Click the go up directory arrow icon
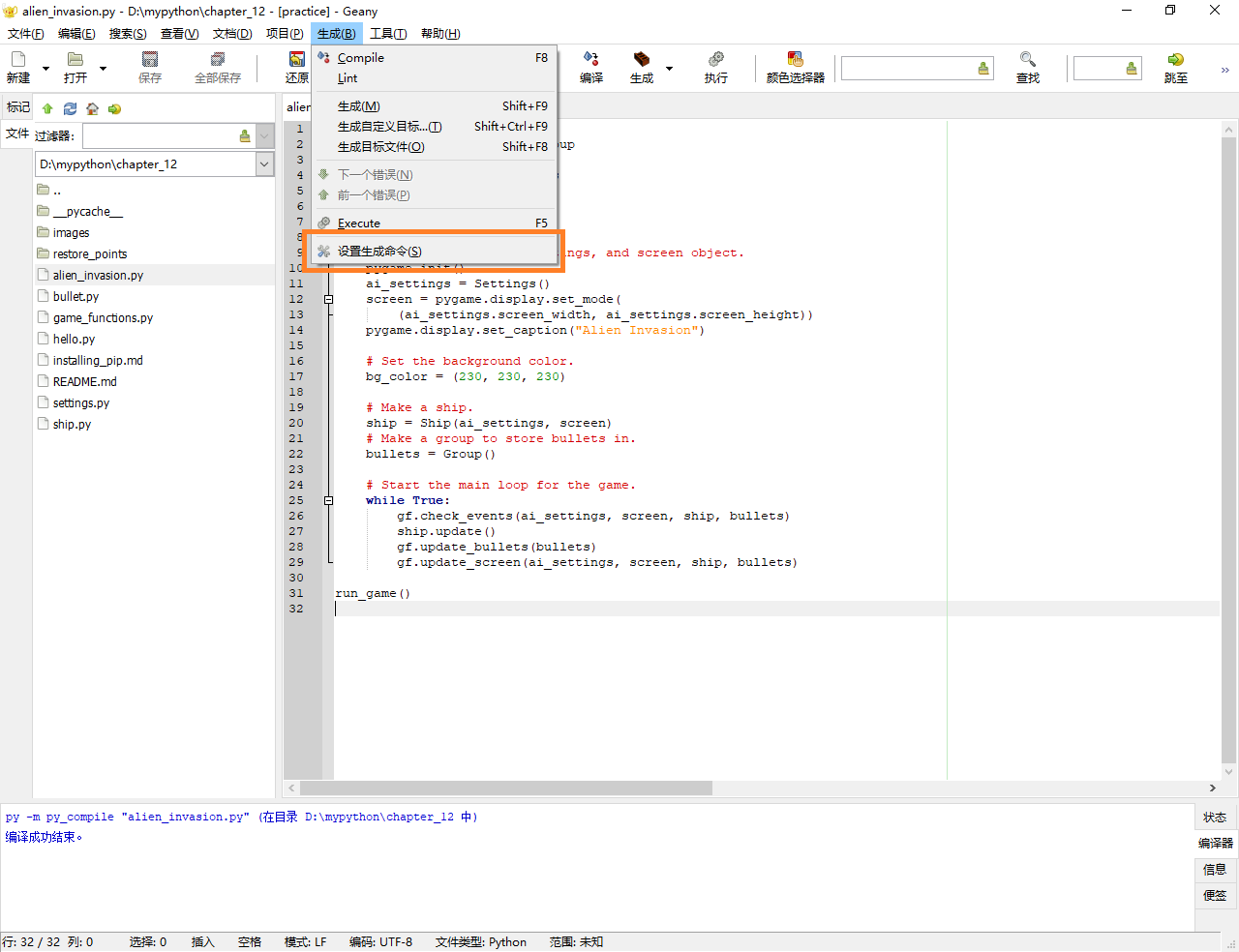Viewport: 1239px width, 952px height. point(47,108)
